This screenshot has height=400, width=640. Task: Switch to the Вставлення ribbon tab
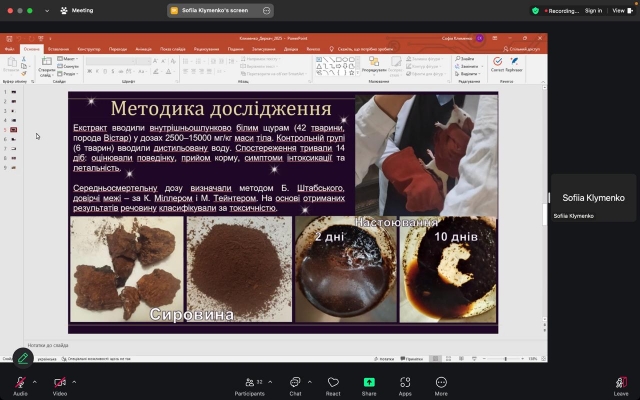(58, 49)
